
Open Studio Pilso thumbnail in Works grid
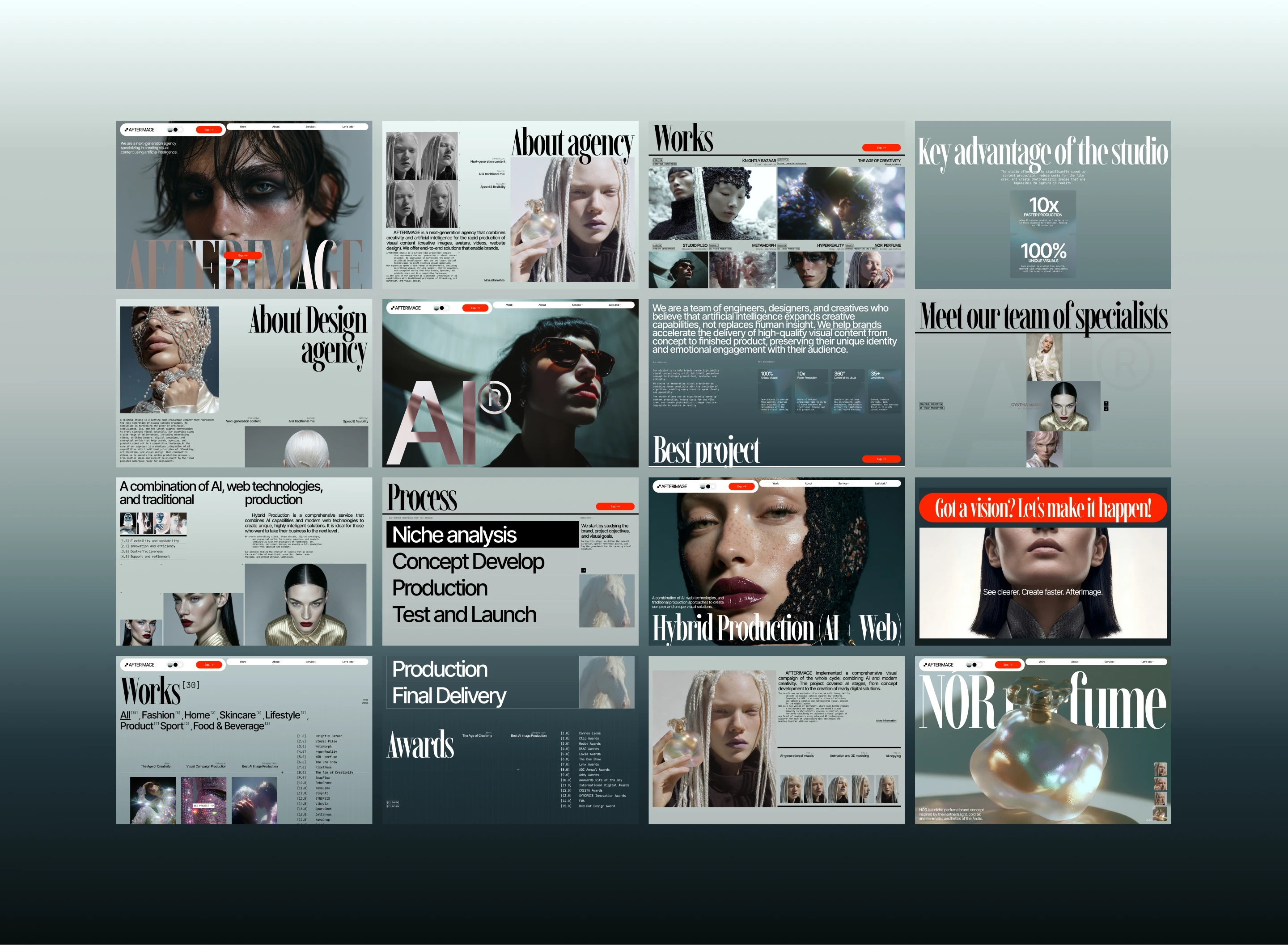678,270
